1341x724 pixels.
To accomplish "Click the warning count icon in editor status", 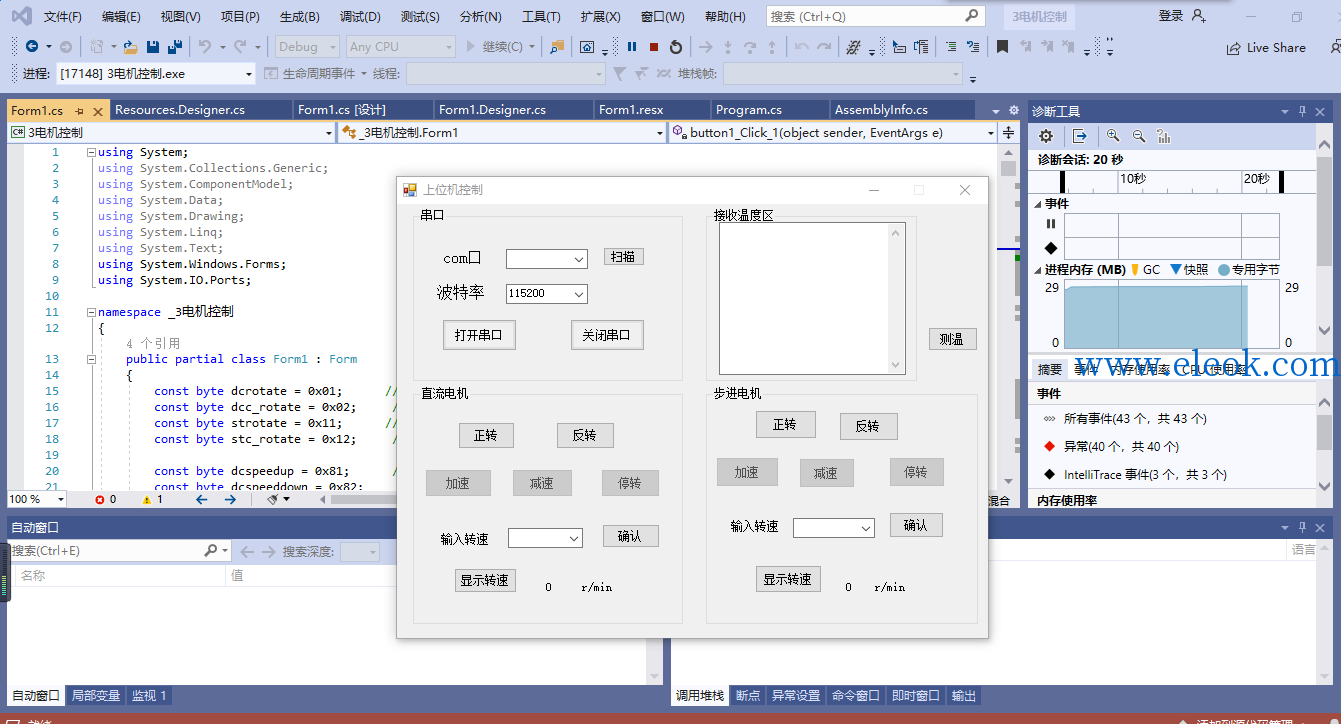I will 147,499.
